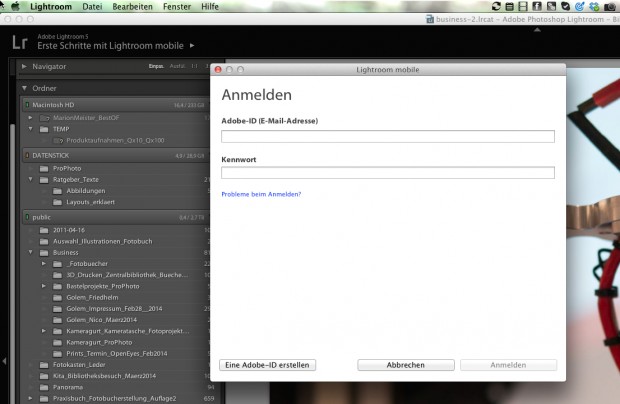
Task: Select the Golem_Impressum_Feb28__2014 folder
Action: (115, 308)
